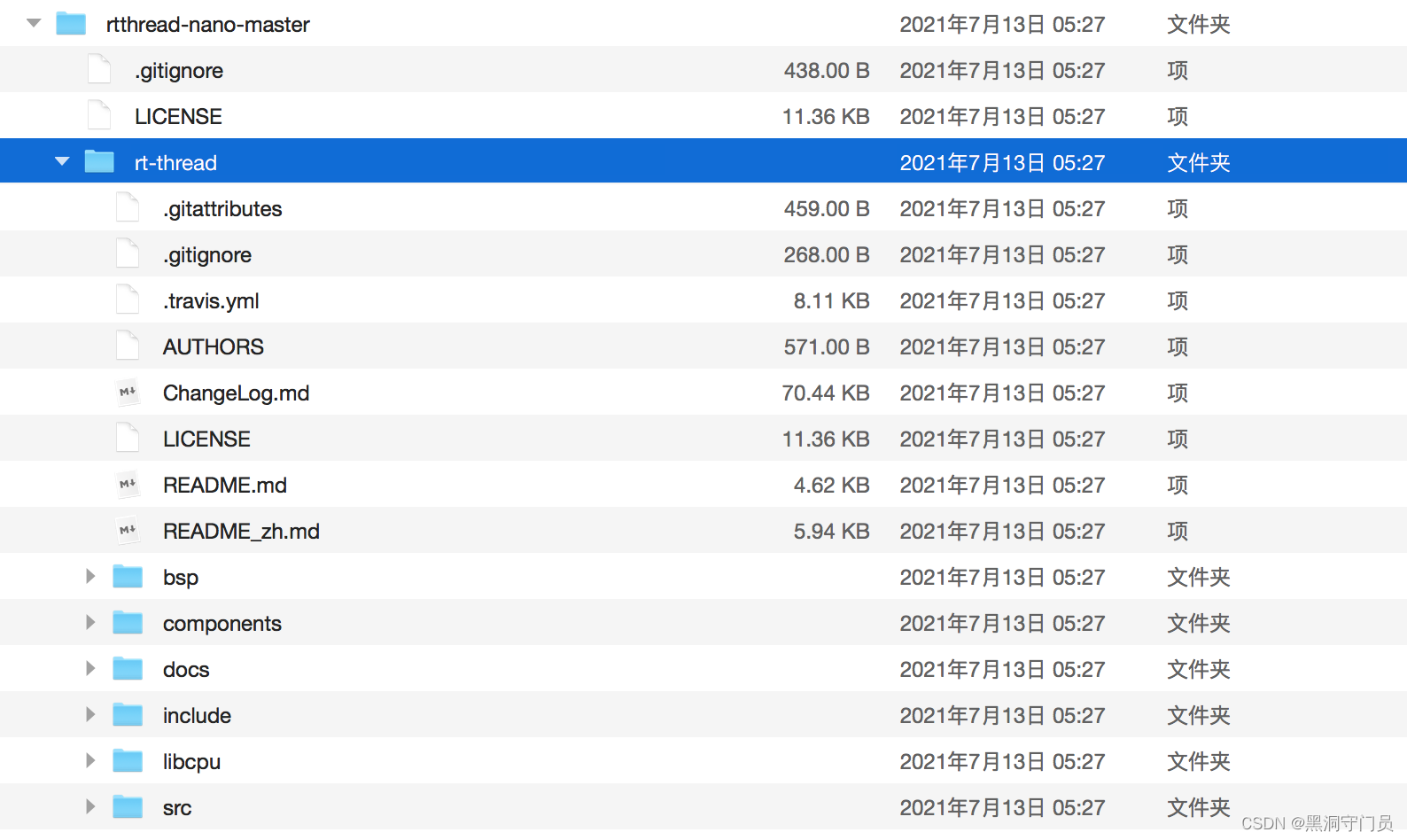The image size is (1407, 840).
Task: Click the 文件夹 kind in the bsp row
Action: click(x=1199, y=578)
